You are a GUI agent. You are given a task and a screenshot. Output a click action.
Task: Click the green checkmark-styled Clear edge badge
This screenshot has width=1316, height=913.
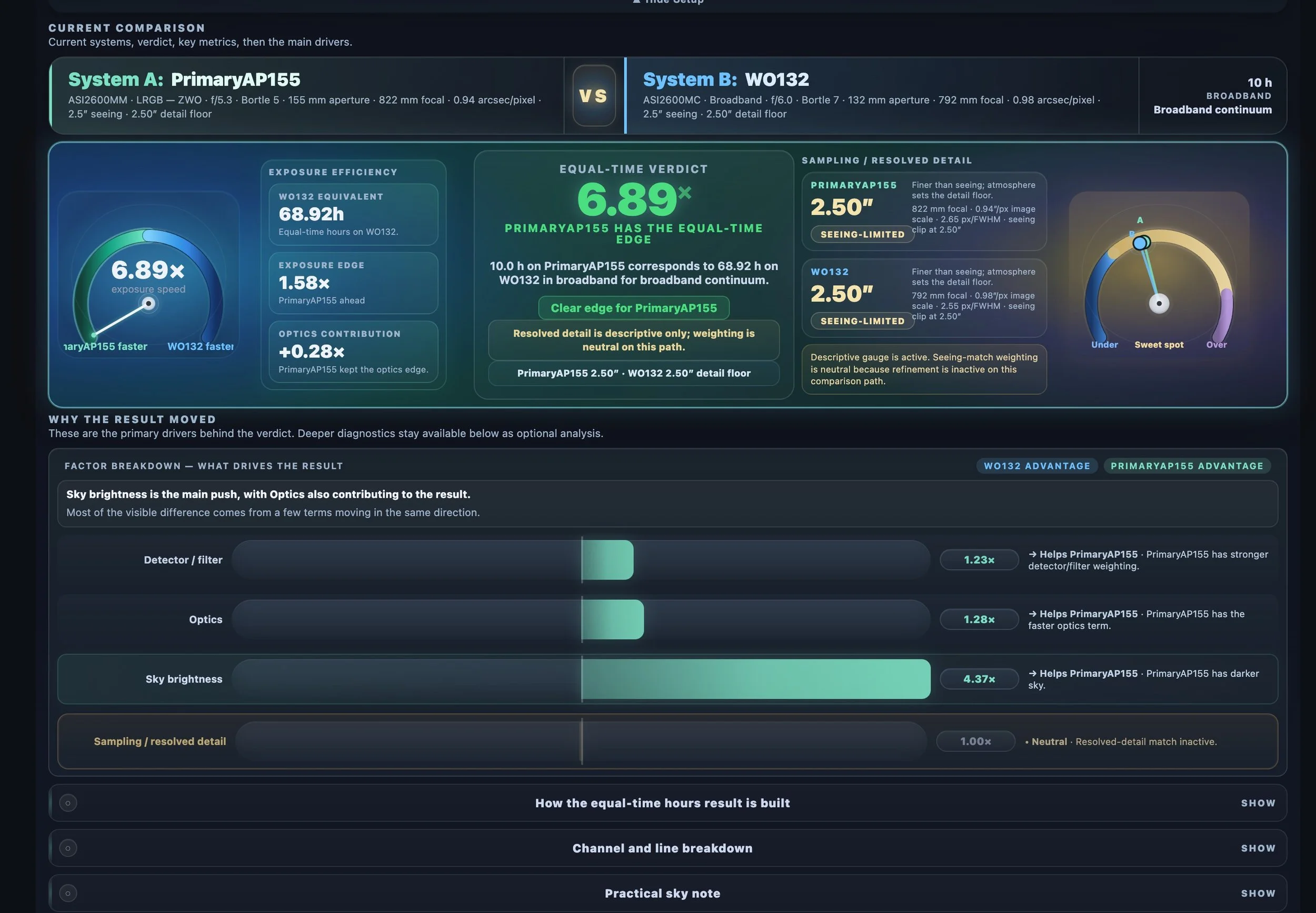(633, 308)
